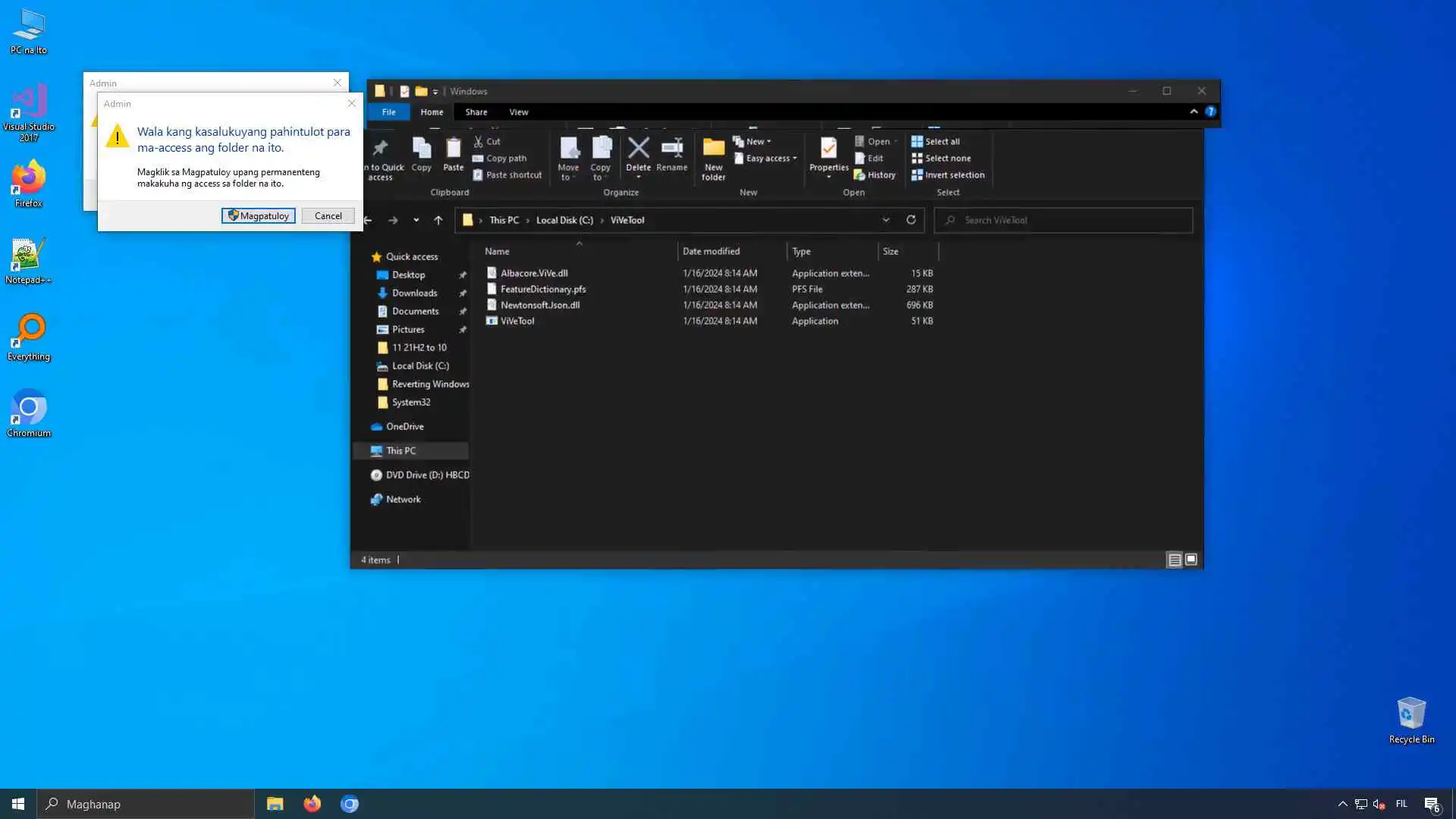Click the Invert selection icon
Screen dimensions: 1456x819
click(917, 175)
